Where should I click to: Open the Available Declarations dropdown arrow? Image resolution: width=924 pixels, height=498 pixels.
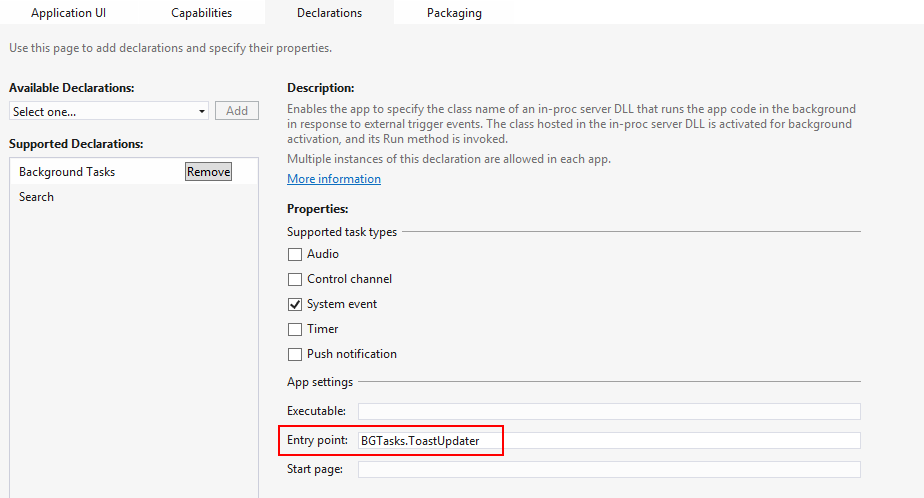coord(202,111)
